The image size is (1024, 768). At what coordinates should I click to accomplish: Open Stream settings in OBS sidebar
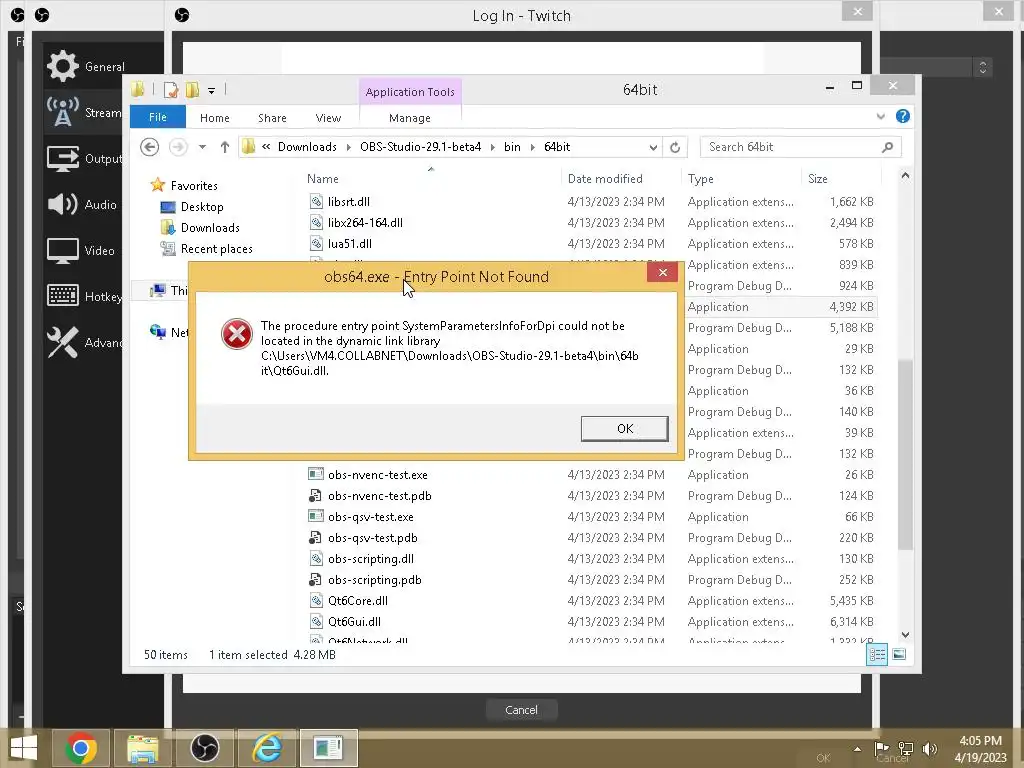tap(84, 112)
